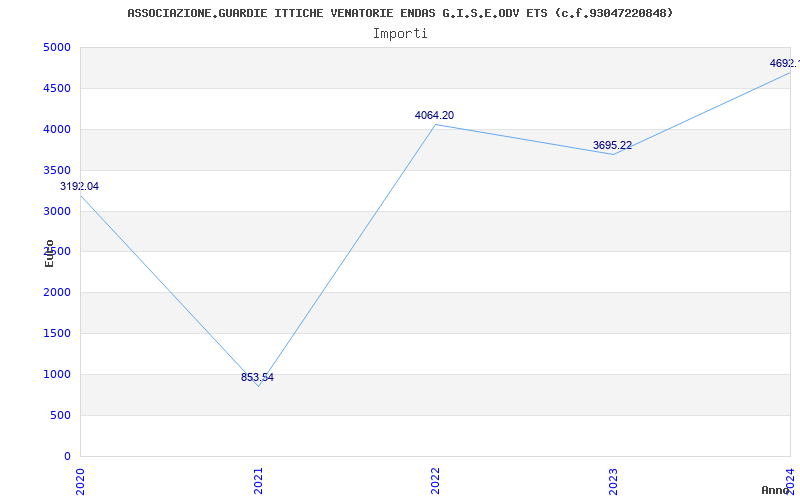
Task: Click the 2022 x-axis label
Action: point(435,481)
